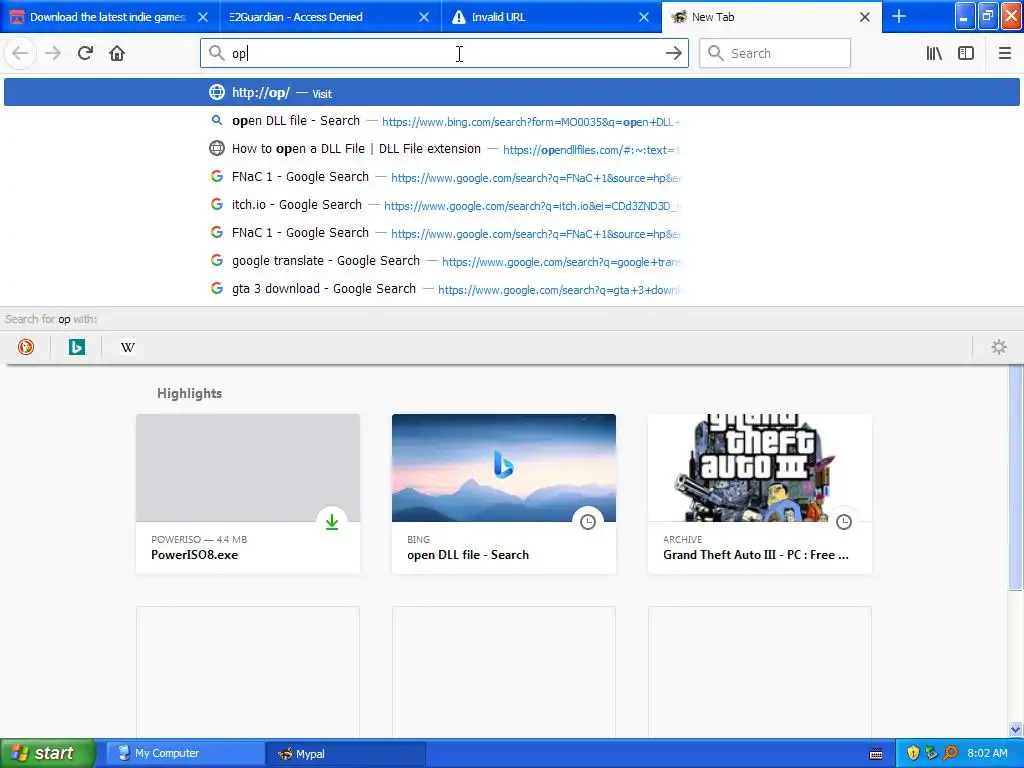Screen dimensions: 1024x768
Task: Switch to Download the latest indie games tab
Action: [x=108, y=17]
